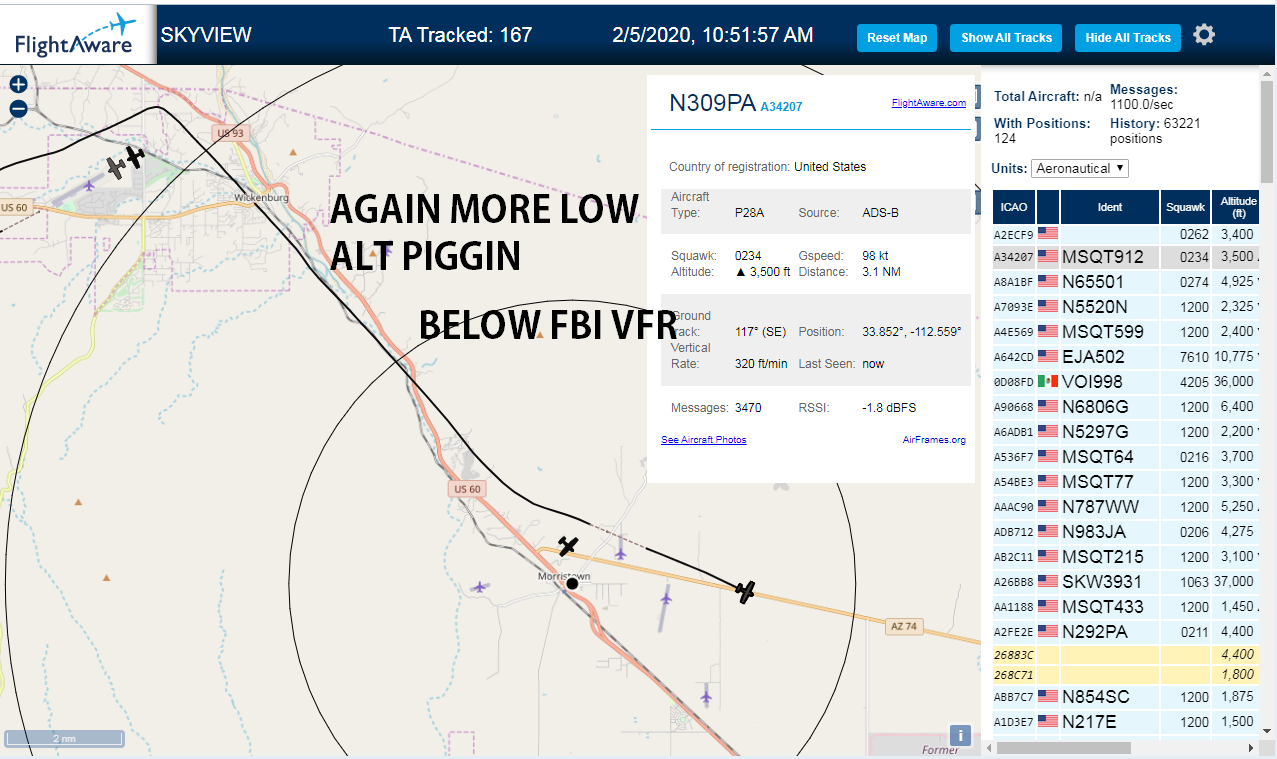Select the N217E aircraft row
Viewport: 1277px width, 759px height.
click(x=1126, y=722)
